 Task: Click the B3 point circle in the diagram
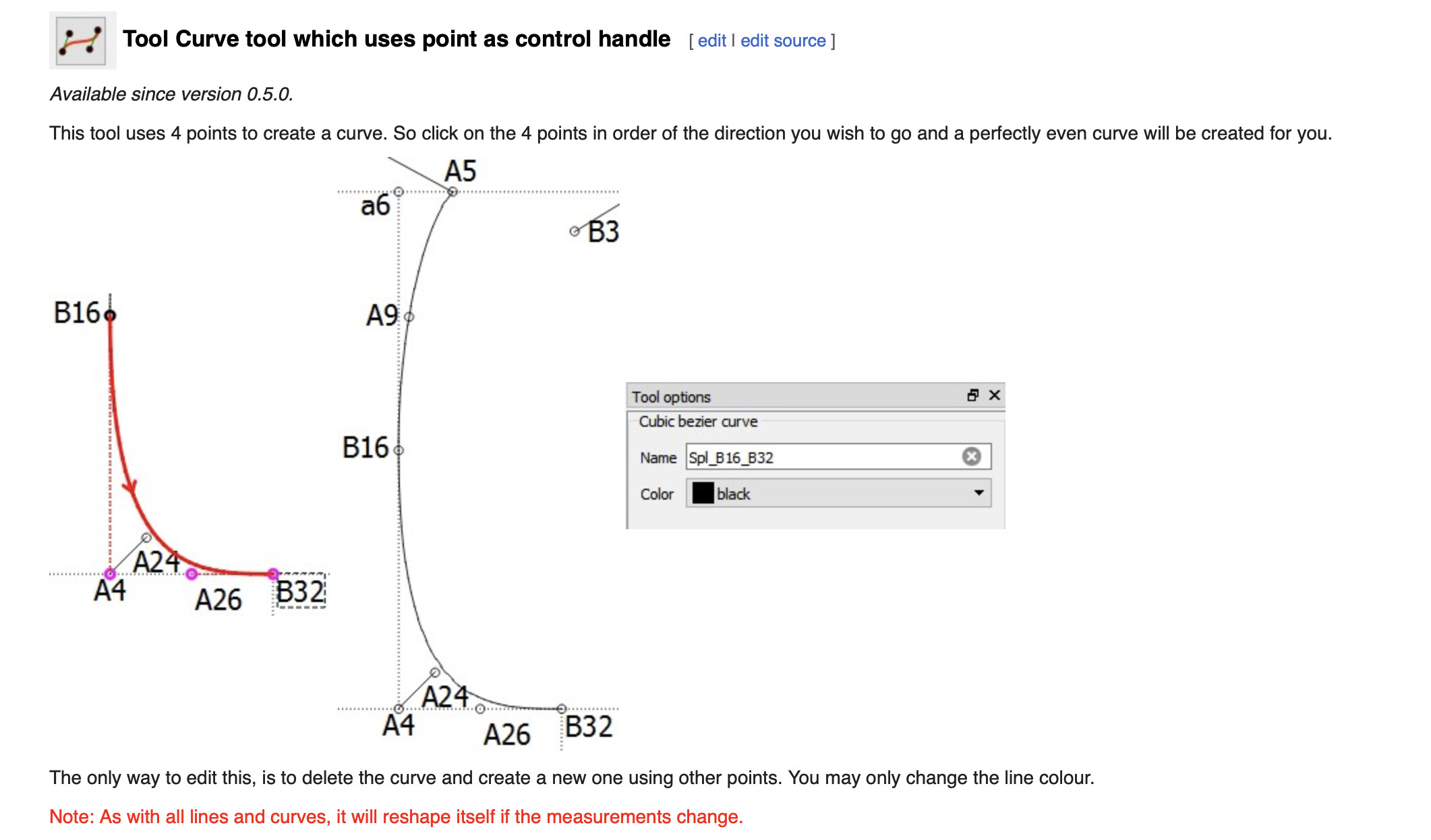(x=574, y=231)
